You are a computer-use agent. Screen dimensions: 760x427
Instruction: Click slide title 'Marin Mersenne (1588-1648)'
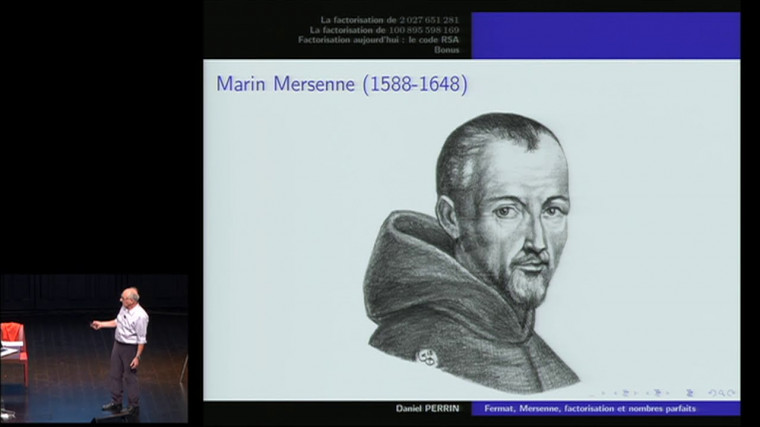pyautogui.click(x=342, y=84)
